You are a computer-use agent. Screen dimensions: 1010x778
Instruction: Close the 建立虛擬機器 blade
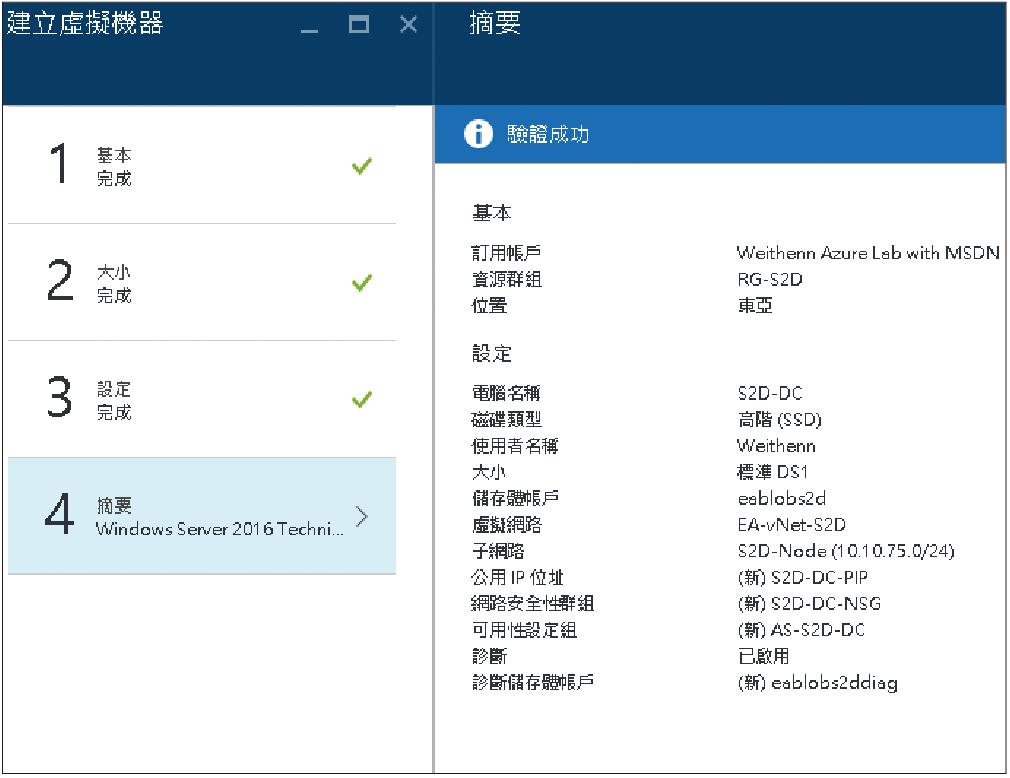point(408,24)
